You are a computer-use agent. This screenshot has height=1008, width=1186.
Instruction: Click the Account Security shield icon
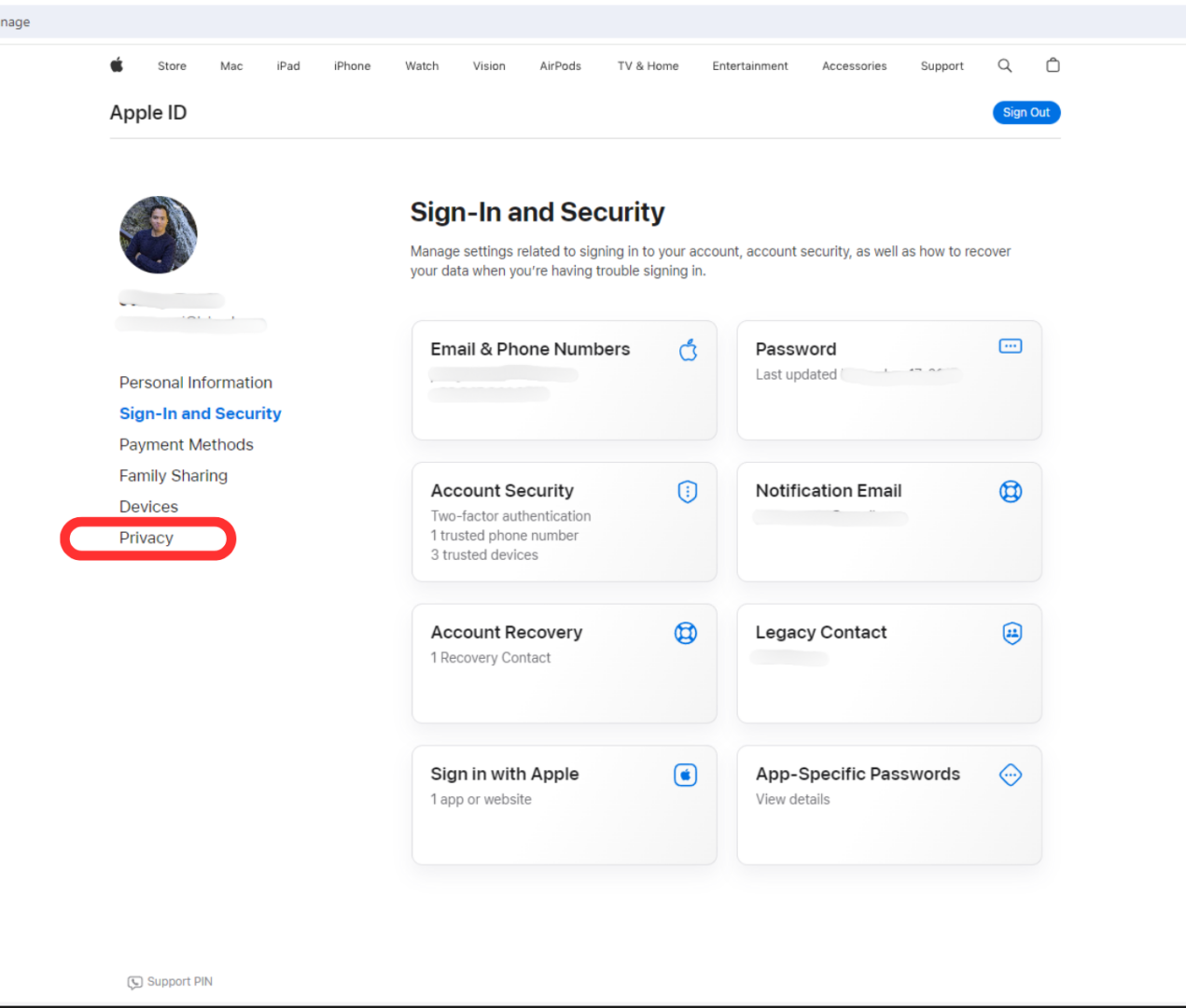pyautogui.click(x=688, y=492)
